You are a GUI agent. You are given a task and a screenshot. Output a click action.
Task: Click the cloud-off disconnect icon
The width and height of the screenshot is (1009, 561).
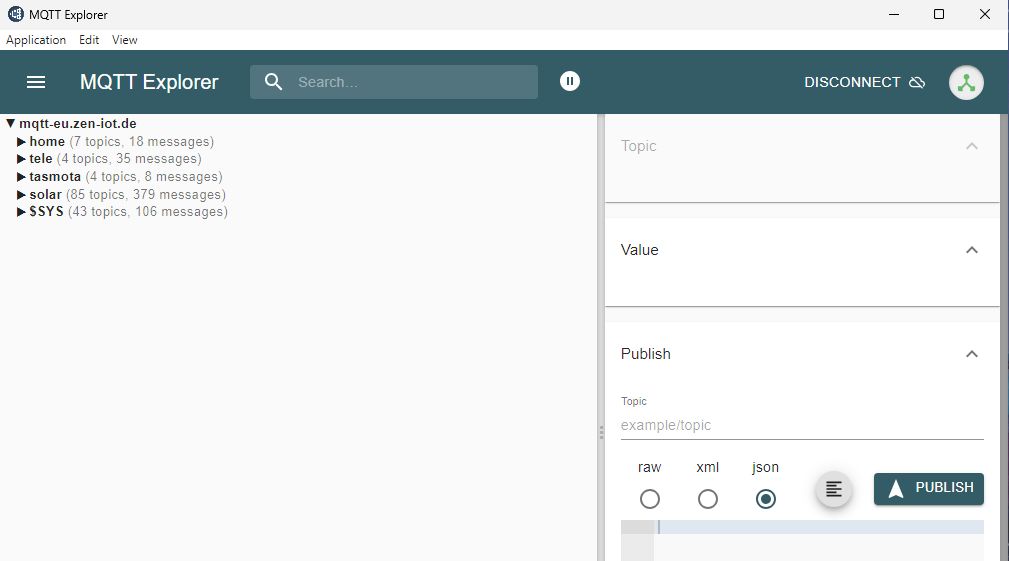tap(917, 83)
